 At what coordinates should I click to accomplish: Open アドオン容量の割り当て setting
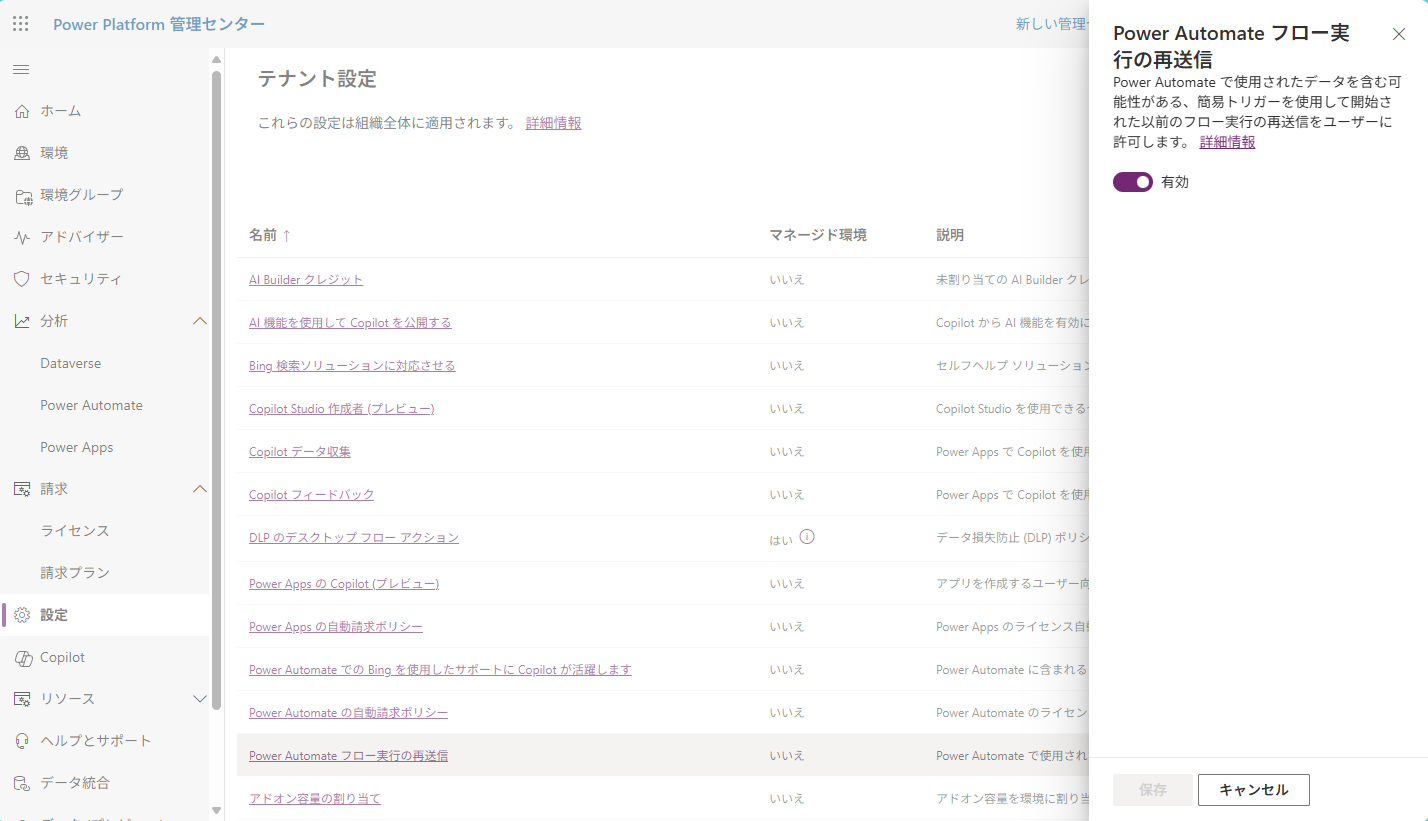[x=315, y=799]
